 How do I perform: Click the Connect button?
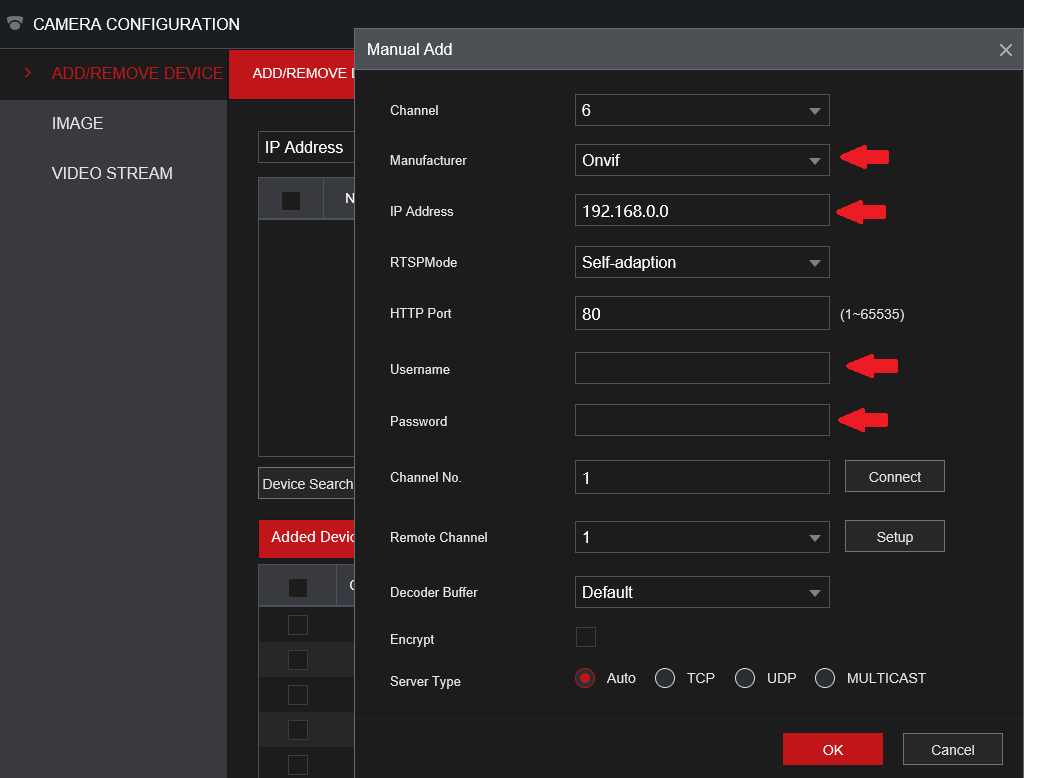click(x=894, y=476)
